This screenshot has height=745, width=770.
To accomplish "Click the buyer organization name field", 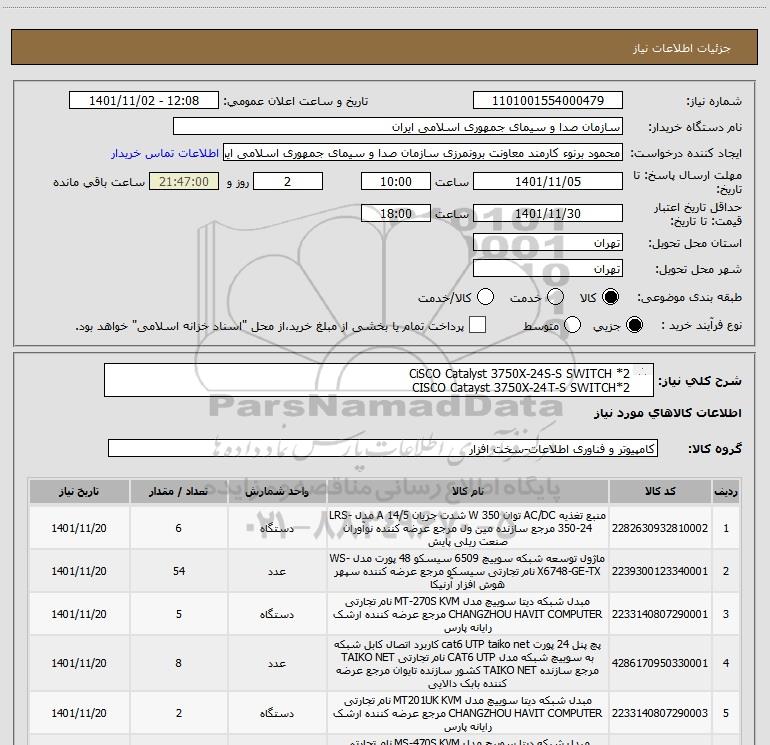I will click(398, 127).
